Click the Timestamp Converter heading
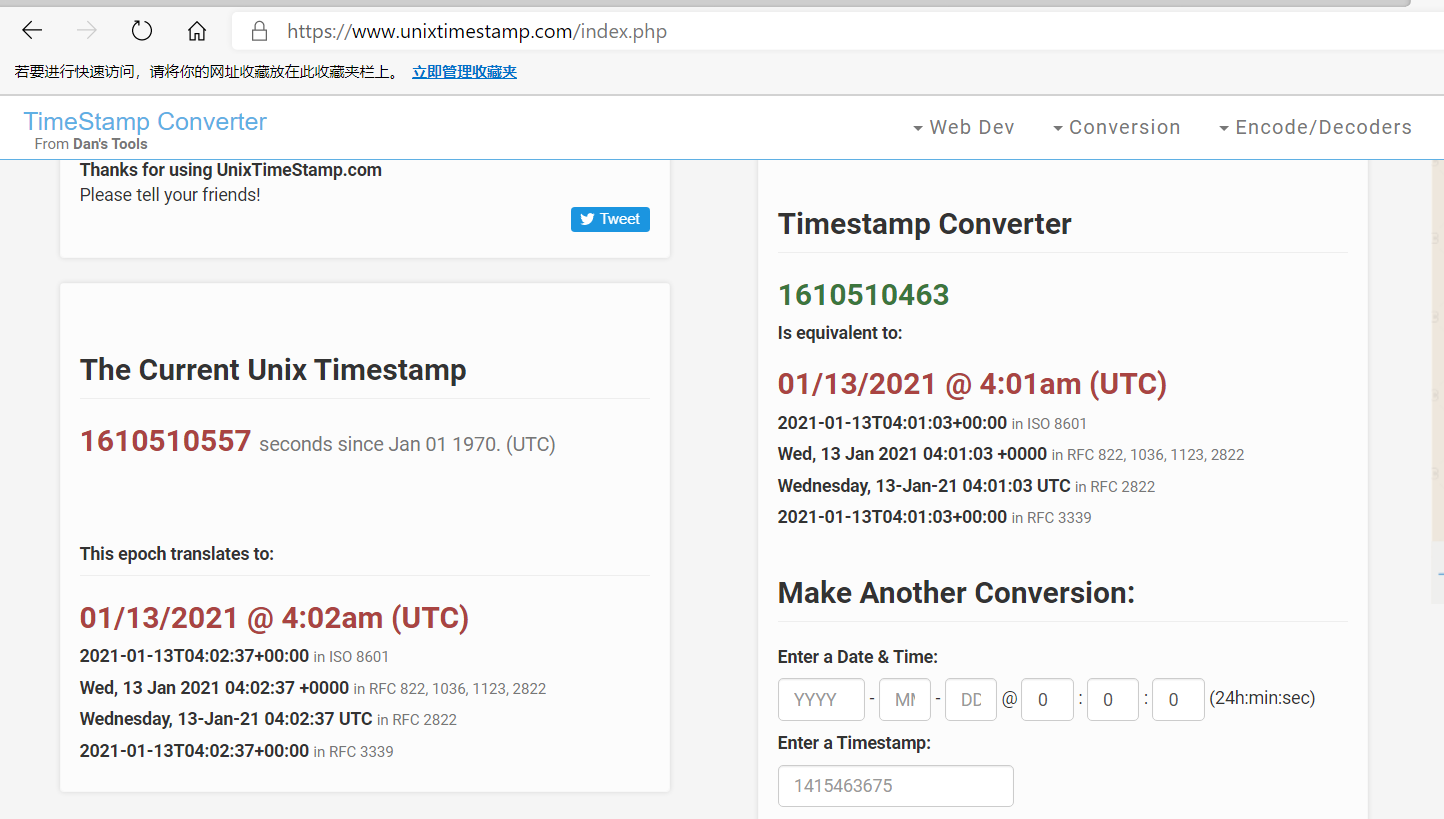This screenshot has height=819, width=1444. pos(925,224)
